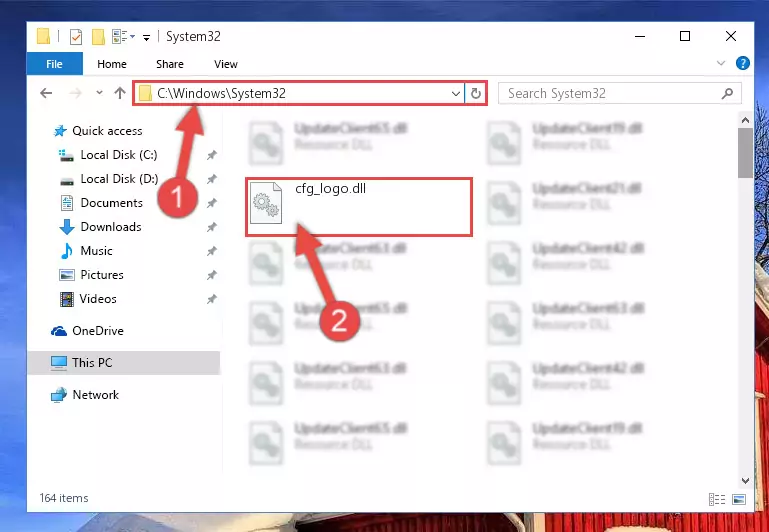Open Videos in the sidebar

(98, 299)
